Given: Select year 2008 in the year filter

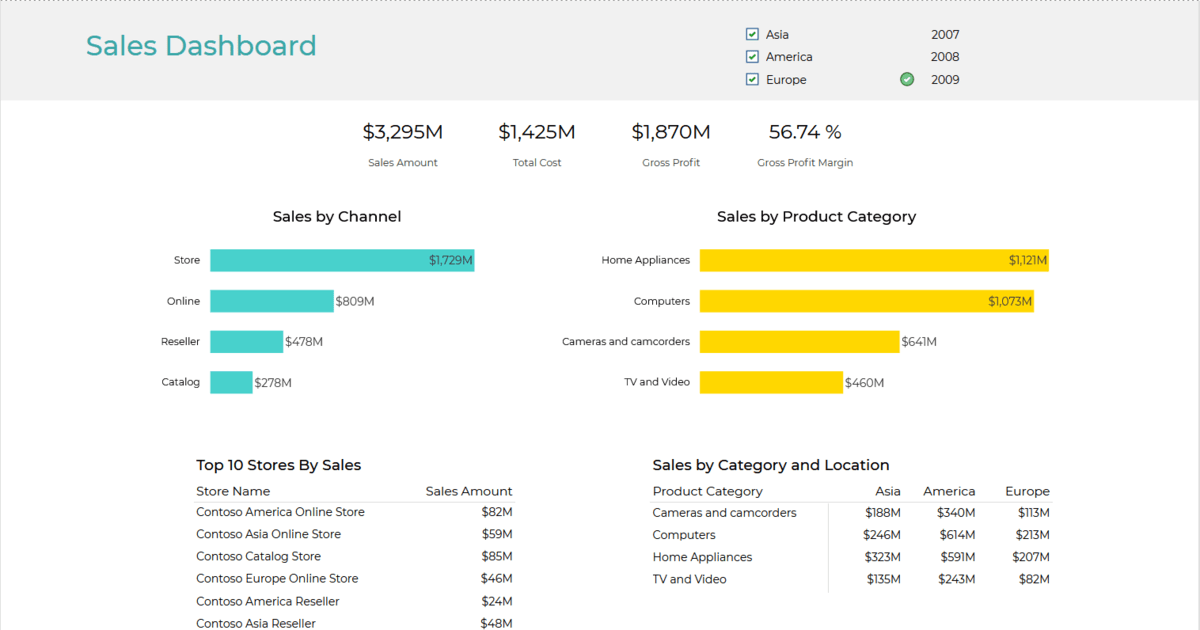Looking at the screenshot, I should (944, 57).
